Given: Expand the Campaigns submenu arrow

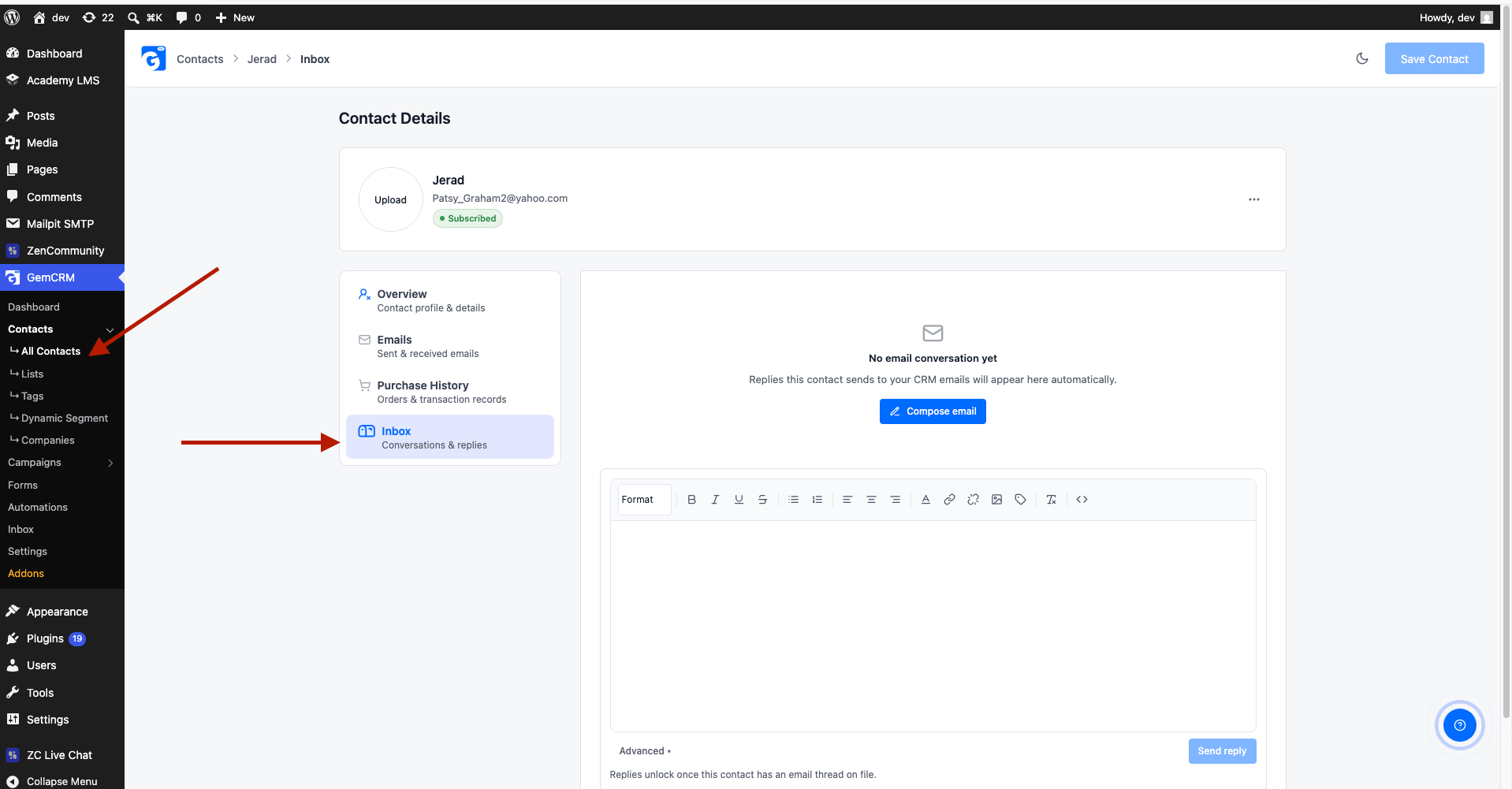Looking at the screenshot, I should coord(110,463).
